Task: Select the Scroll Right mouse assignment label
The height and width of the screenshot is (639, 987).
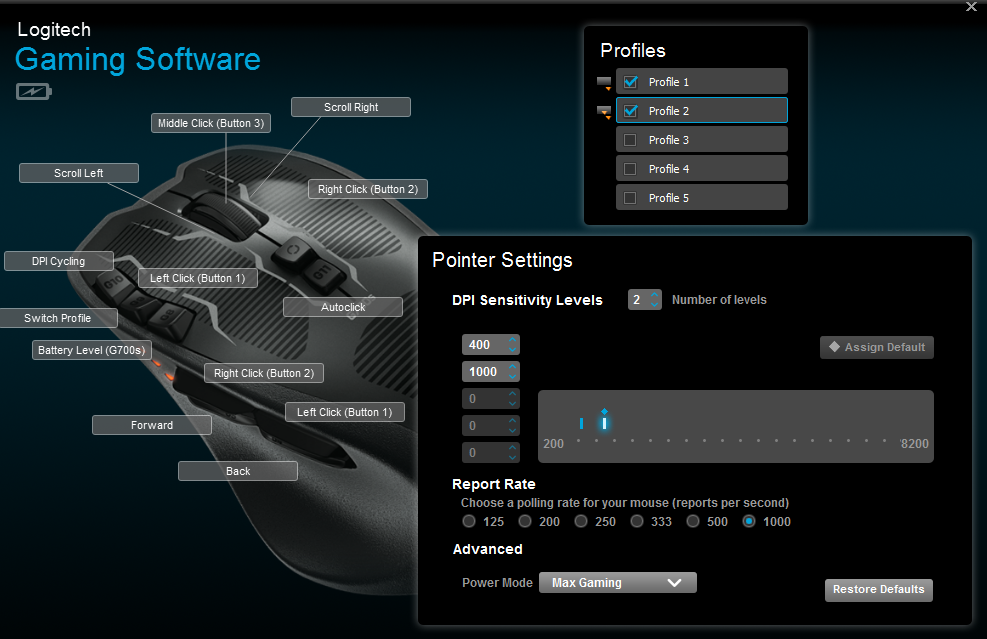Action: pyautogui.click(x=350, y=106)
